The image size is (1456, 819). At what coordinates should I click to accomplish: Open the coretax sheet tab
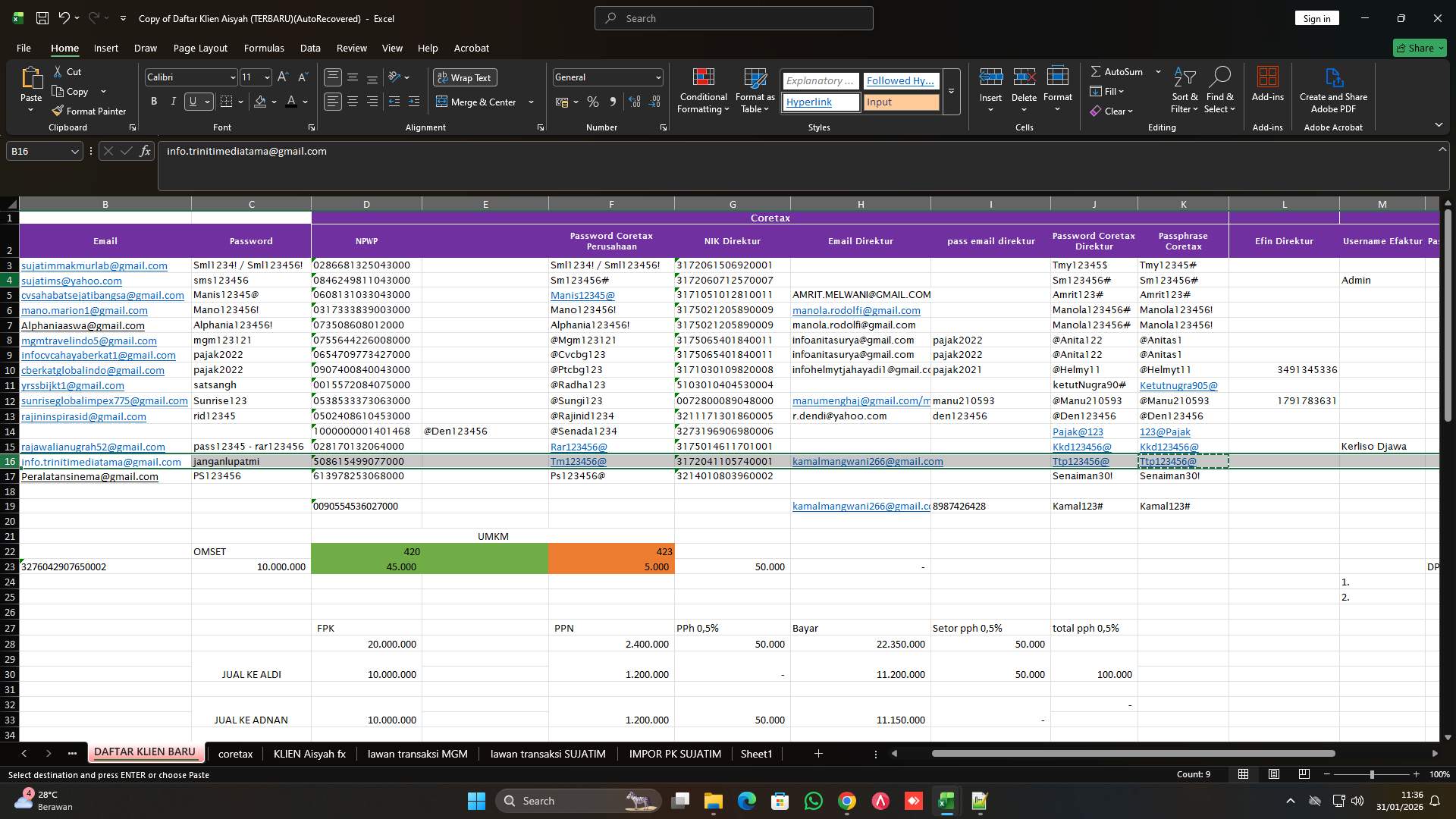(x=234, y=753)
